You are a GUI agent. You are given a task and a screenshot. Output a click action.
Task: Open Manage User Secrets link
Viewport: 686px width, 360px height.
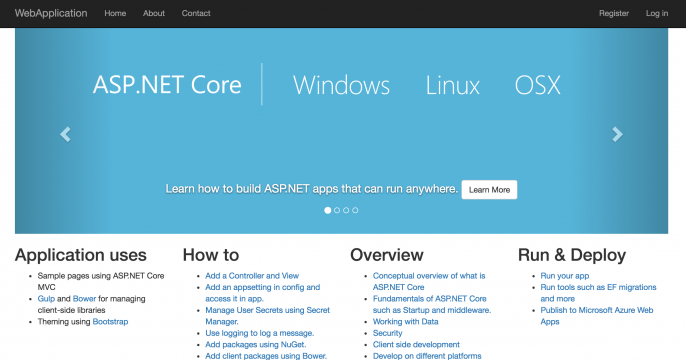(x=267, y=316)
